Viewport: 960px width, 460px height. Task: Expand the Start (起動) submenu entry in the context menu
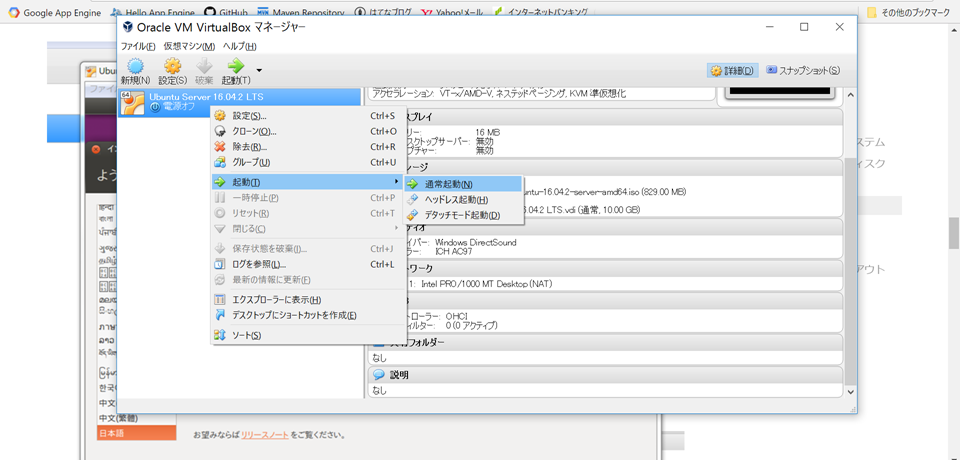tap(309, 182)
